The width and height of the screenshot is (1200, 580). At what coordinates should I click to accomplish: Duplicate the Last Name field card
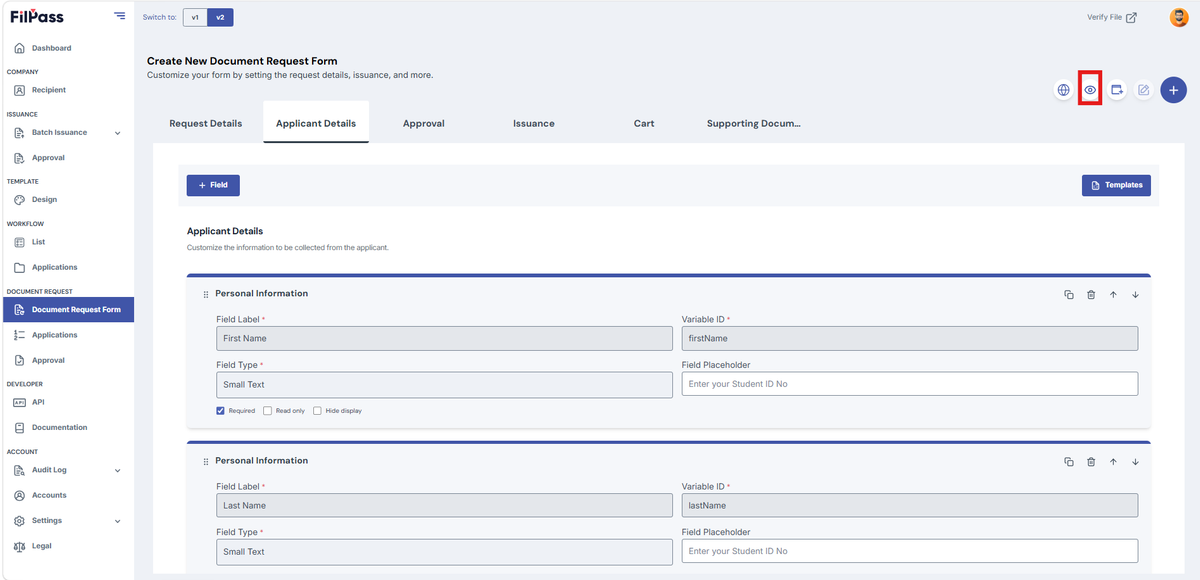click(x=1069, y=461)
